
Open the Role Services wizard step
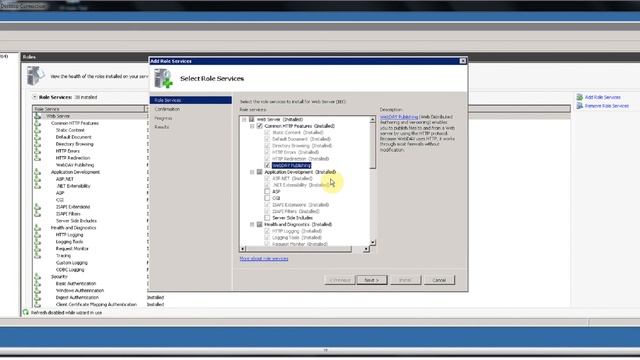pos(191,100)
